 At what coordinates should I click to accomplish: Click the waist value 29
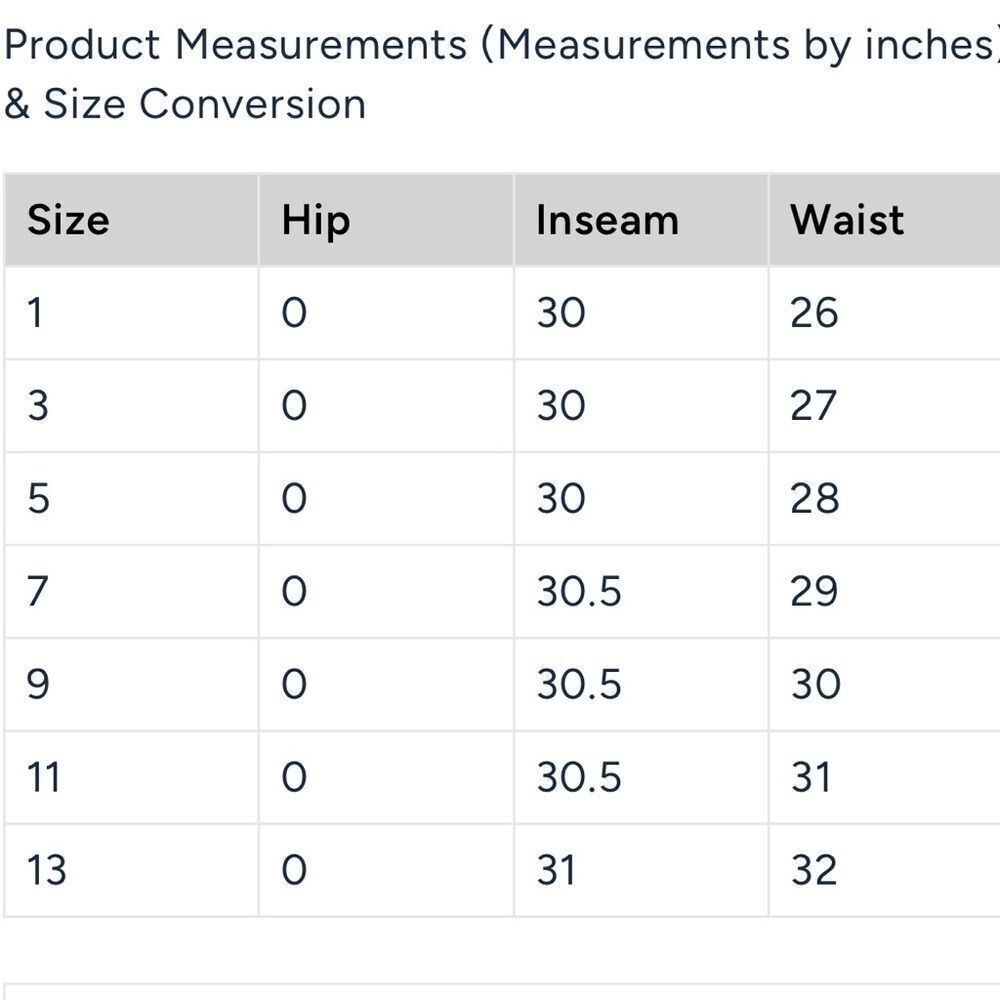coord(814,591)
